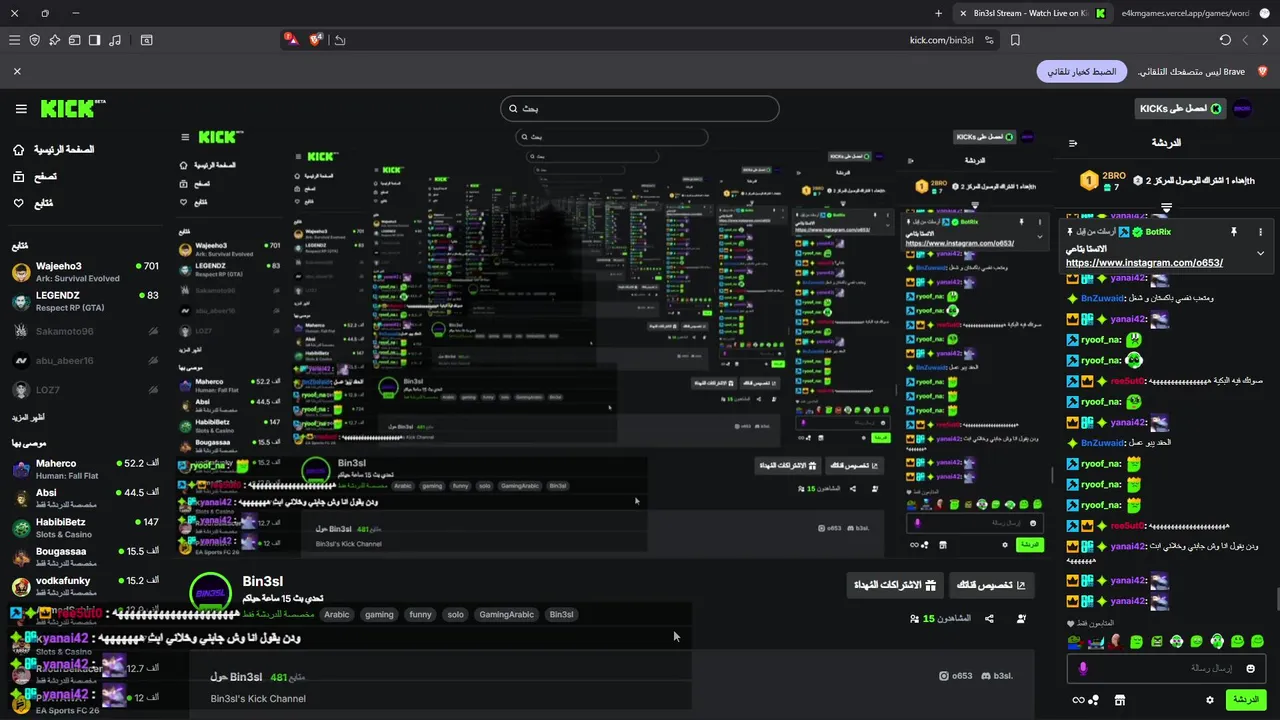Open LOZ7 offline channel
Screen dimensions: 1280x720
(x=85, y=390)
